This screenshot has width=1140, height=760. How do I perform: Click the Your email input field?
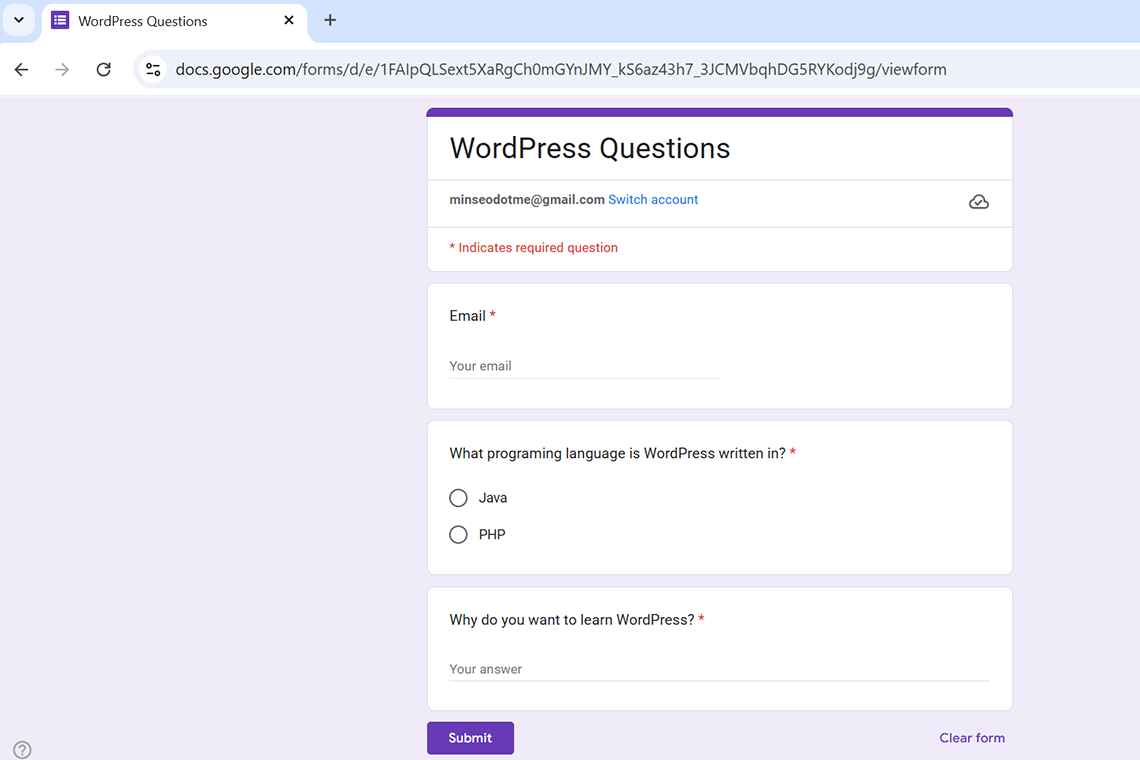tap(584, 366)
